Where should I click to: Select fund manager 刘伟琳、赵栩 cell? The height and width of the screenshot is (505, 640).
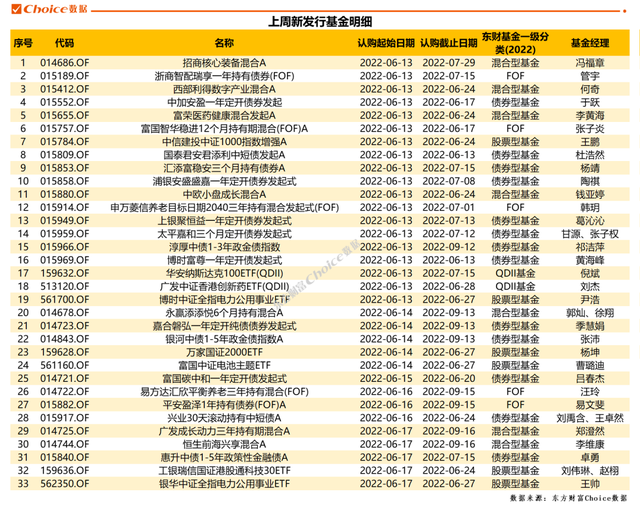(589, 472)
